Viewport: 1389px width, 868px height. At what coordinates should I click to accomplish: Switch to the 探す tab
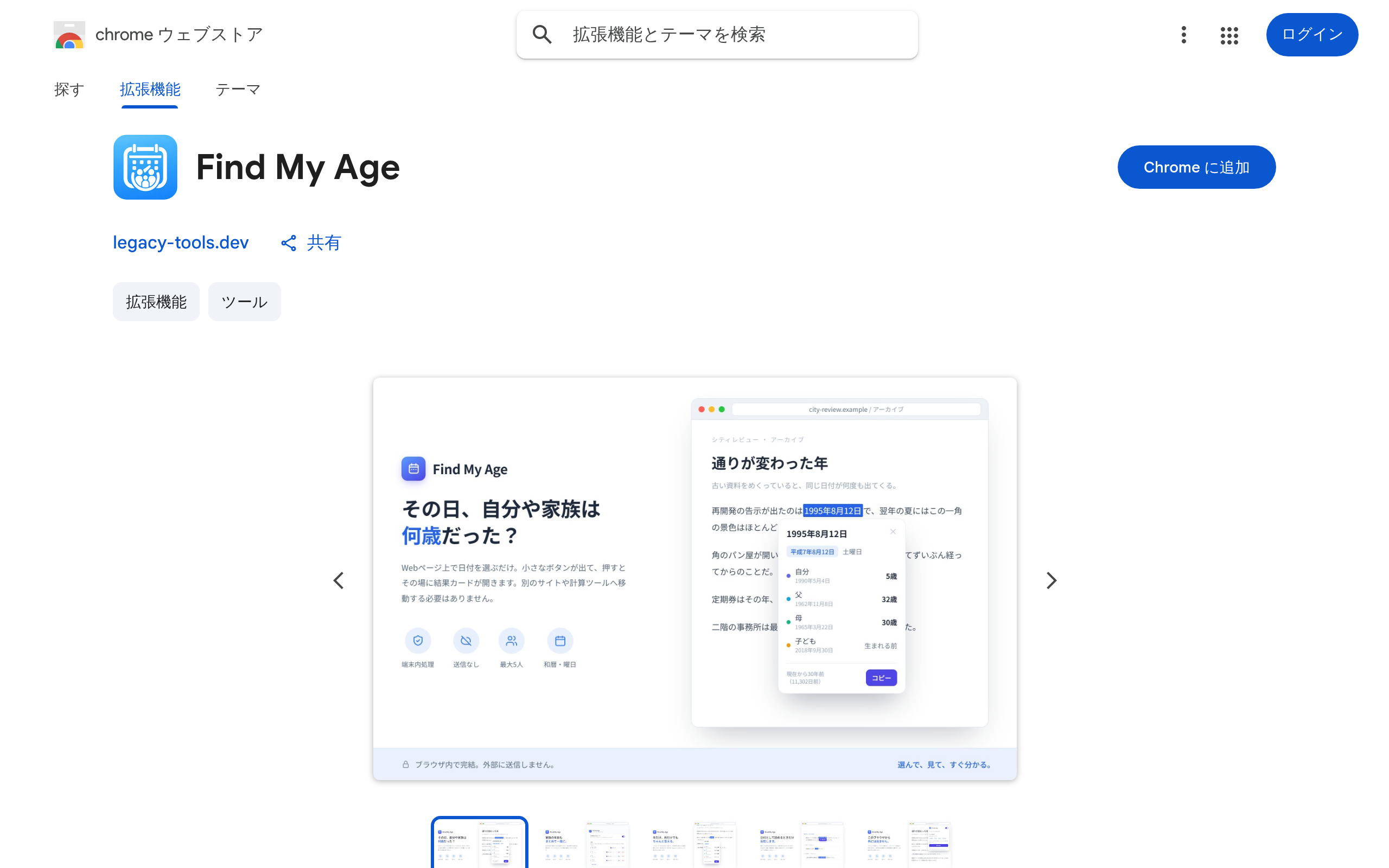click(x=69, y=90)
